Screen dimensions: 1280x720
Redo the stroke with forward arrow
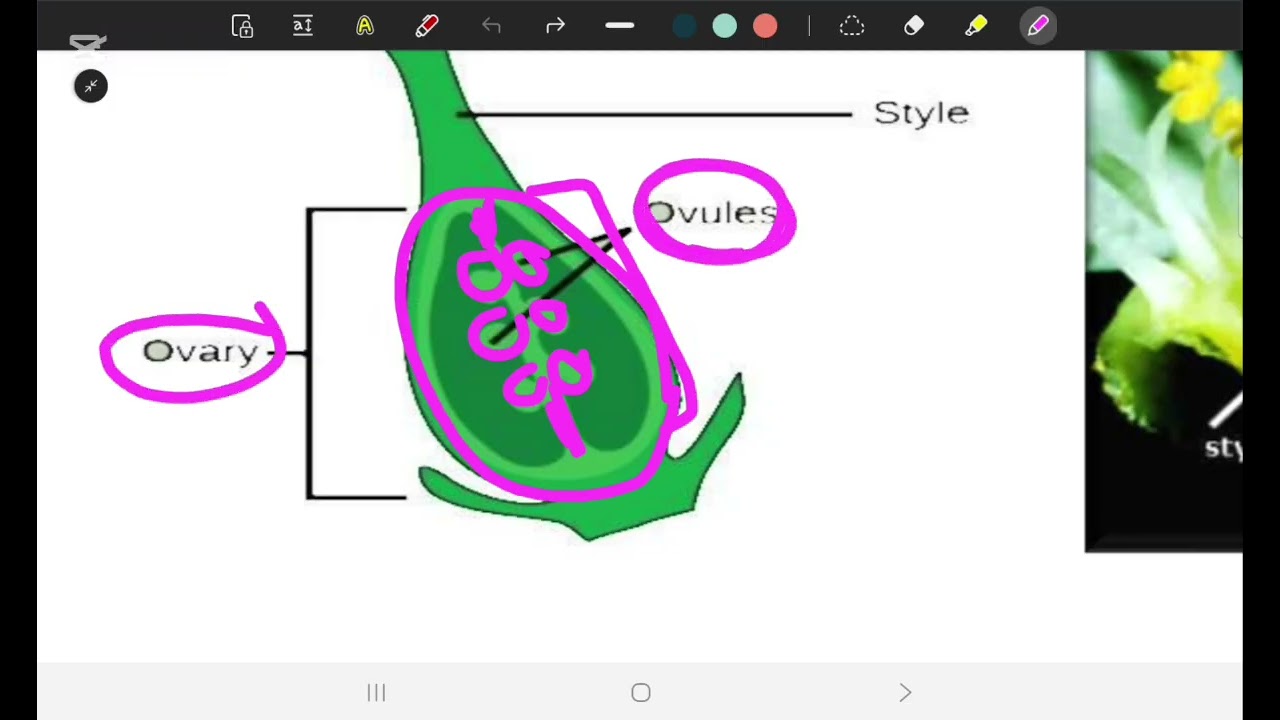tap(555, 26)
